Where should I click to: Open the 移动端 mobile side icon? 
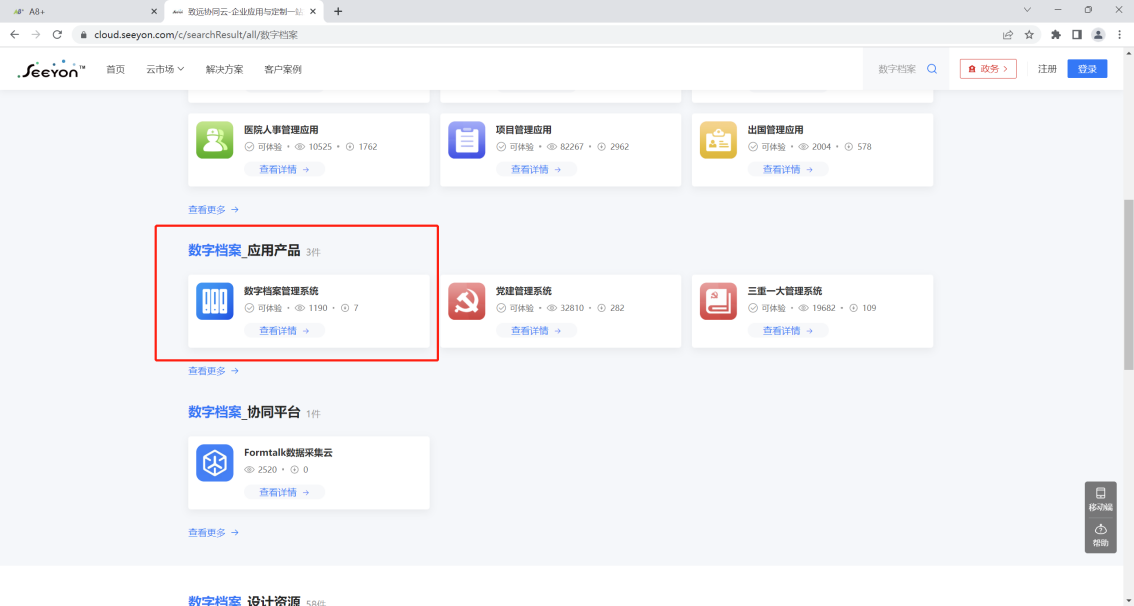point(1101,498)
